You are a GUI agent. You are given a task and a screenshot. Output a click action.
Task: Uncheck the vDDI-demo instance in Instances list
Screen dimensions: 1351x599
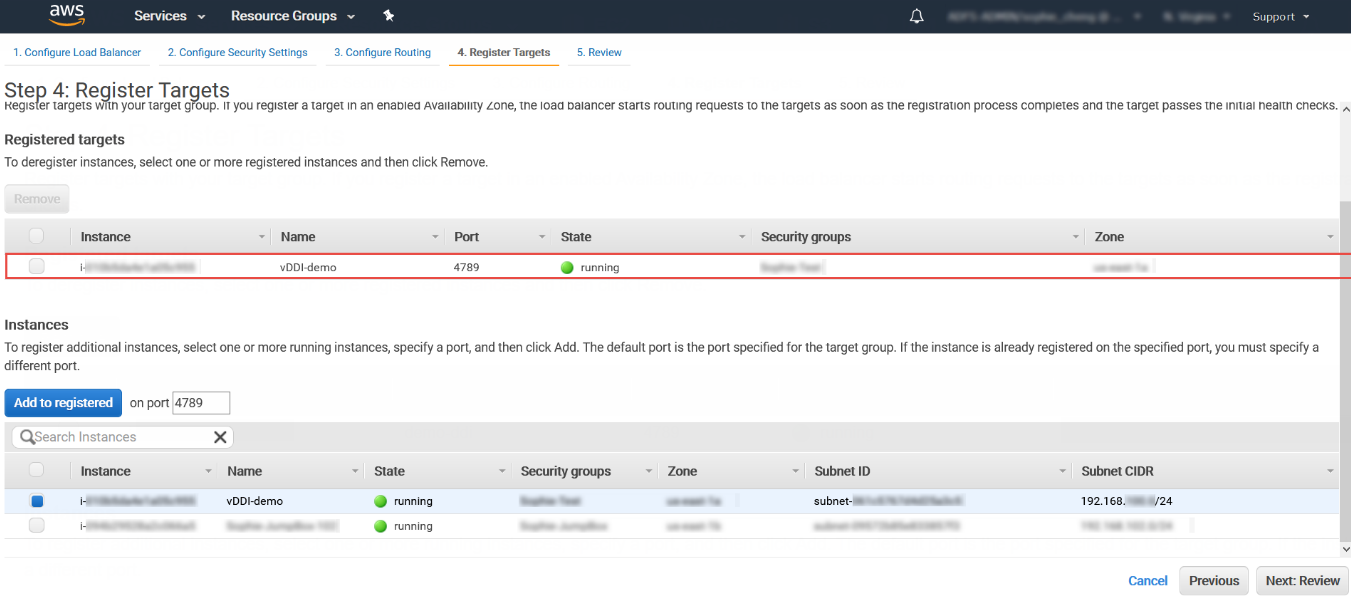pyautogui.click(x=37, y=501)
